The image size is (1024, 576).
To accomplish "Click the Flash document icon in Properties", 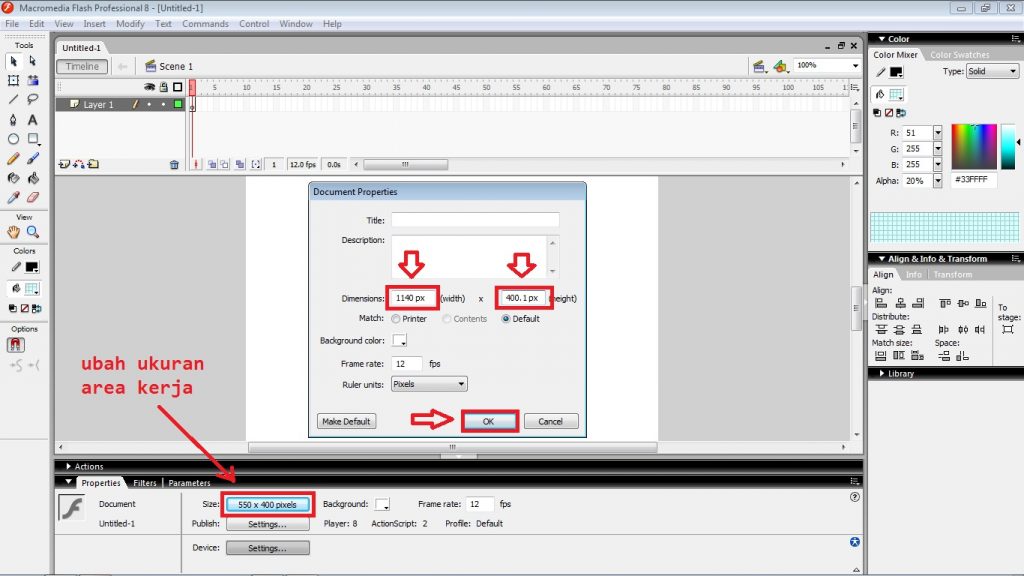I will [x=71, y=507].
